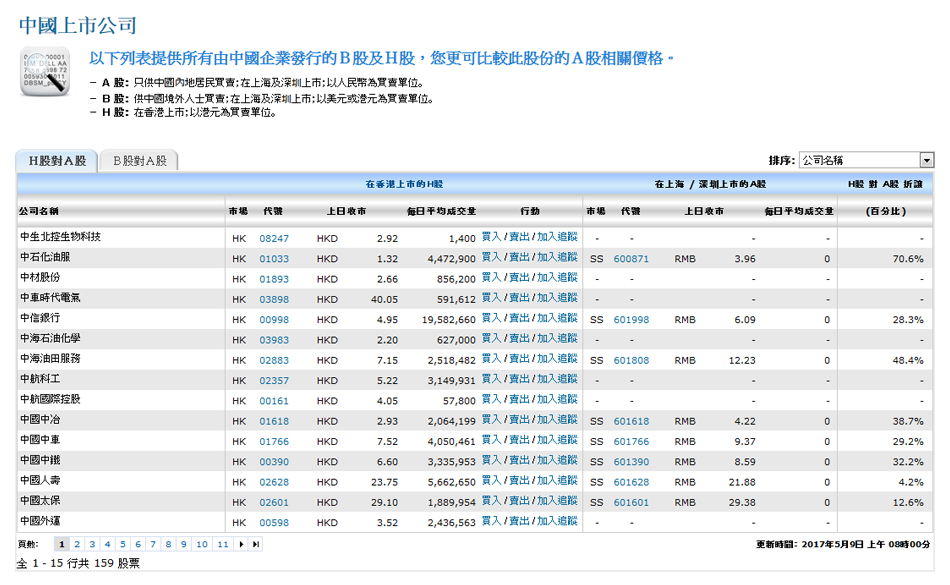Click the magnifier stock list icon

(45, 71)
